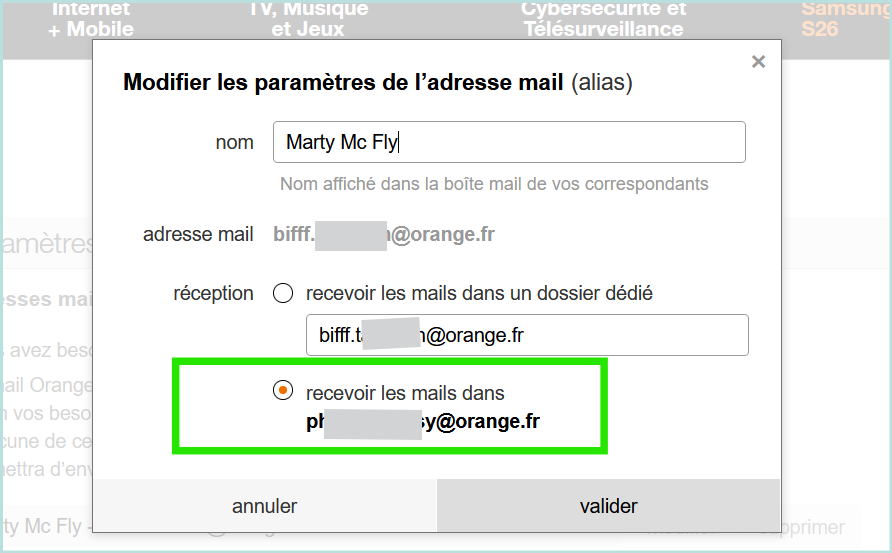Select 'recevoir les mails dans un dossier dédié' radio
Screen dimensions: 892x553
point(283,293)
